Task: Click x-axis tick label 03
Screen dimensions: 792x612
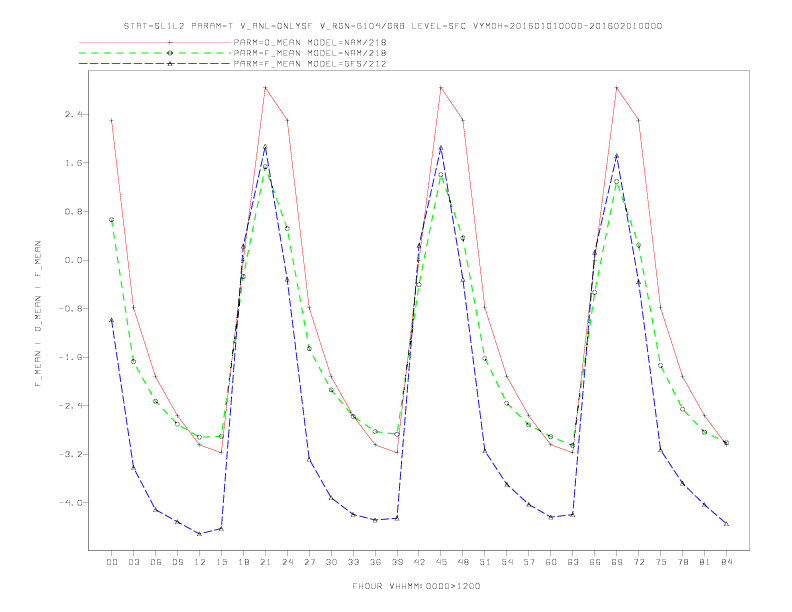Action: 133,562
